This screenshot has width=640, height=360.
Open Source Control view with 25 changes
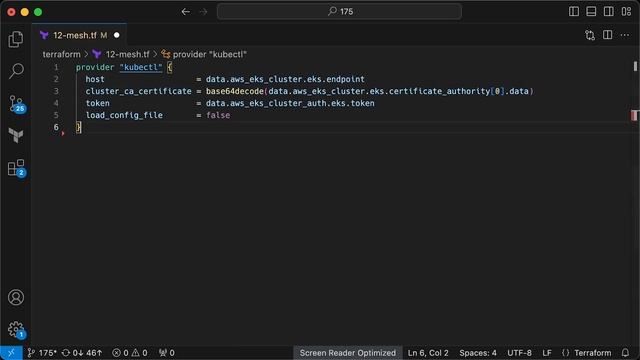16,104
